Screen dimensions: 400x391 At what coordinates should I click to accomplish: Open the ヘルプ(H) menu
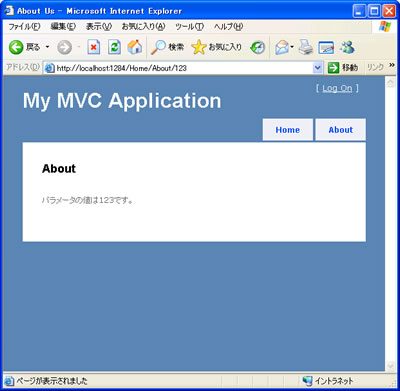(x=228, y=26)
